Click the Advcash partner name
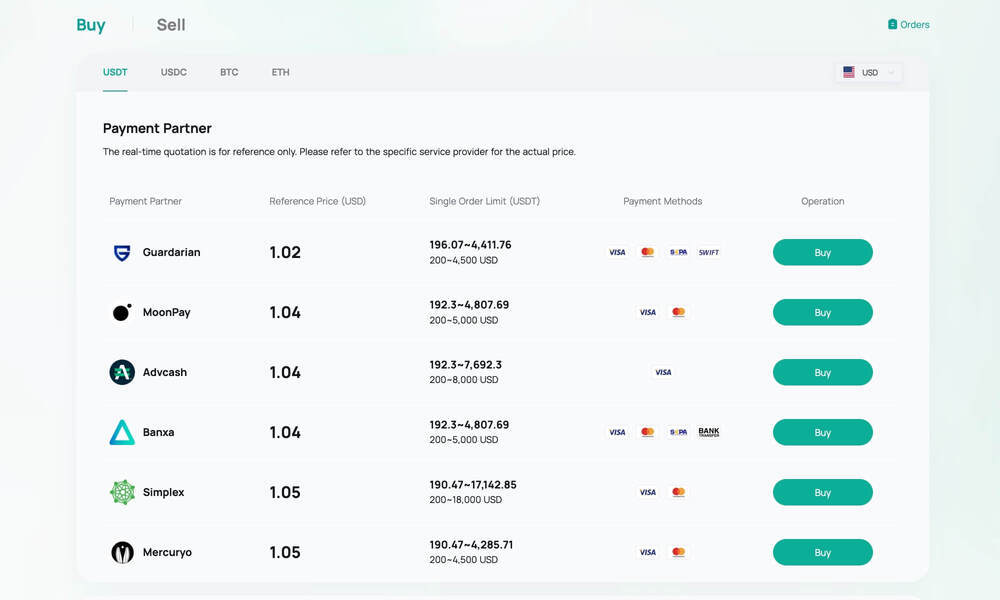Viewport: 1000px width, 600px height. coord(165,372)
